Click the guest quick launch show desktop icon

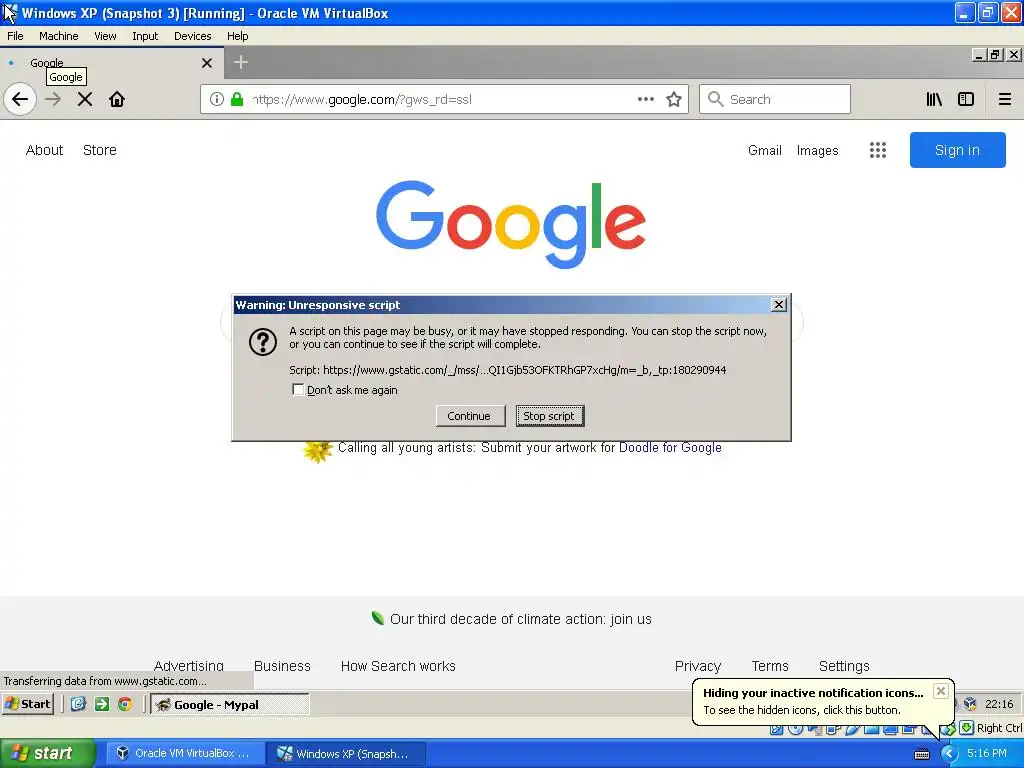(x=78, y=704)
